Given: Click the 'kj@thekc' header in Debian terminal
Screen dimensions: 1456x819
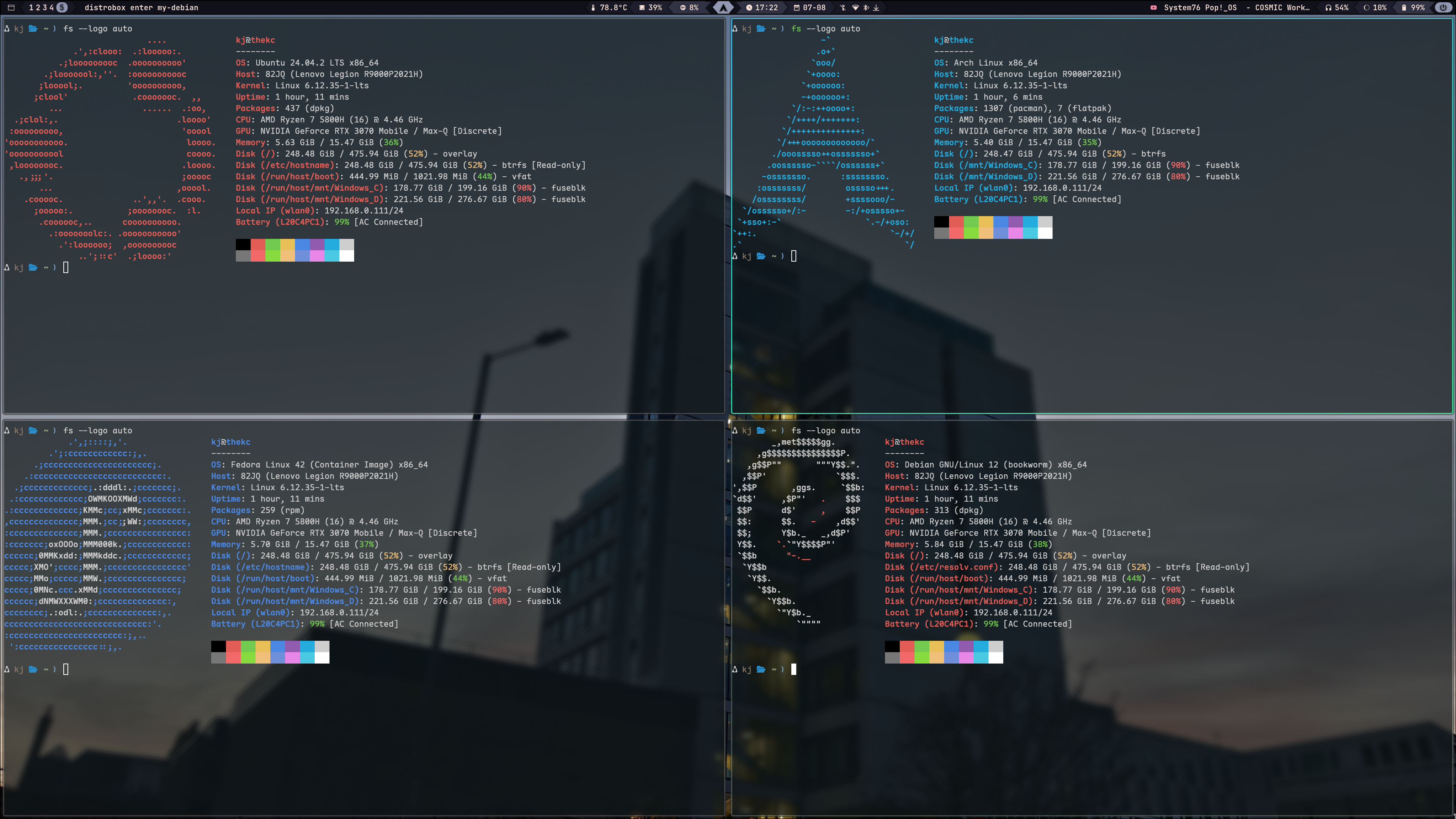Looking at the screenshot, I should point(904,442).
